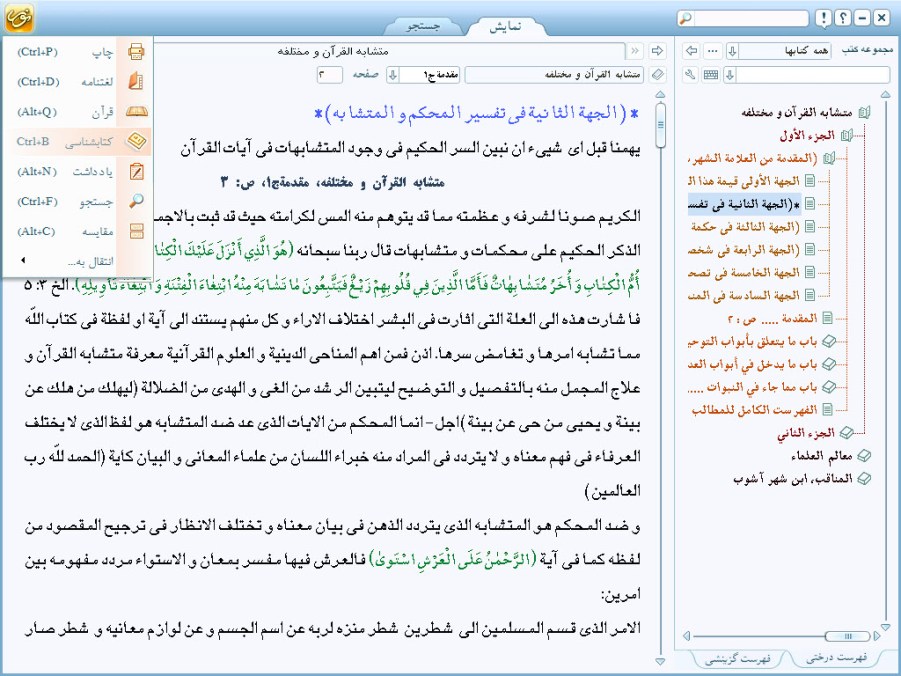Click the wrench settings icon

pos(691,75)
